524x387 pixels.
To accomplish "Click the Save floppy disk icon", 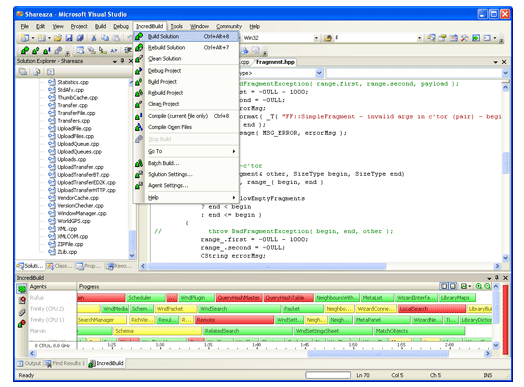I will coord(69,38).
